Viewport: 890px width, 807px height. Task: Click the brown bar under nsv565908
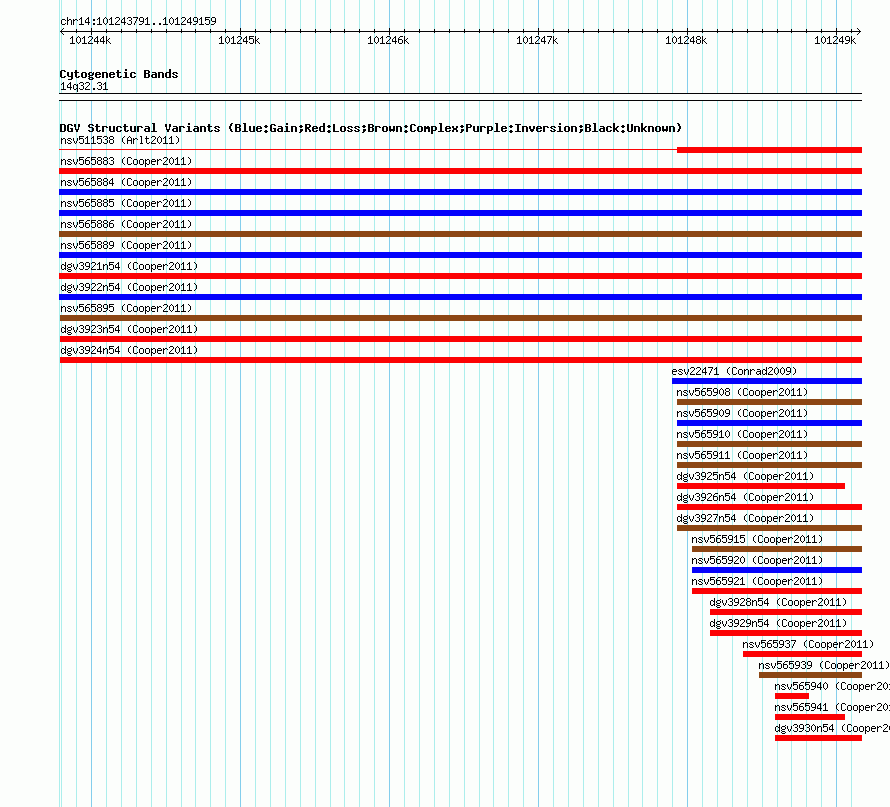pos(769,402)
